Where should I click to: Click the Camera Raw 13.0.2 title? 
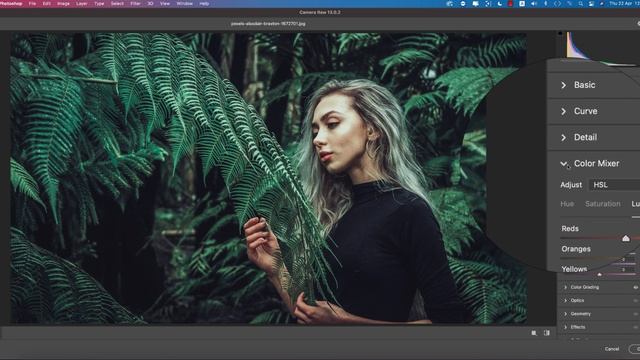click(x=320, y=12)
